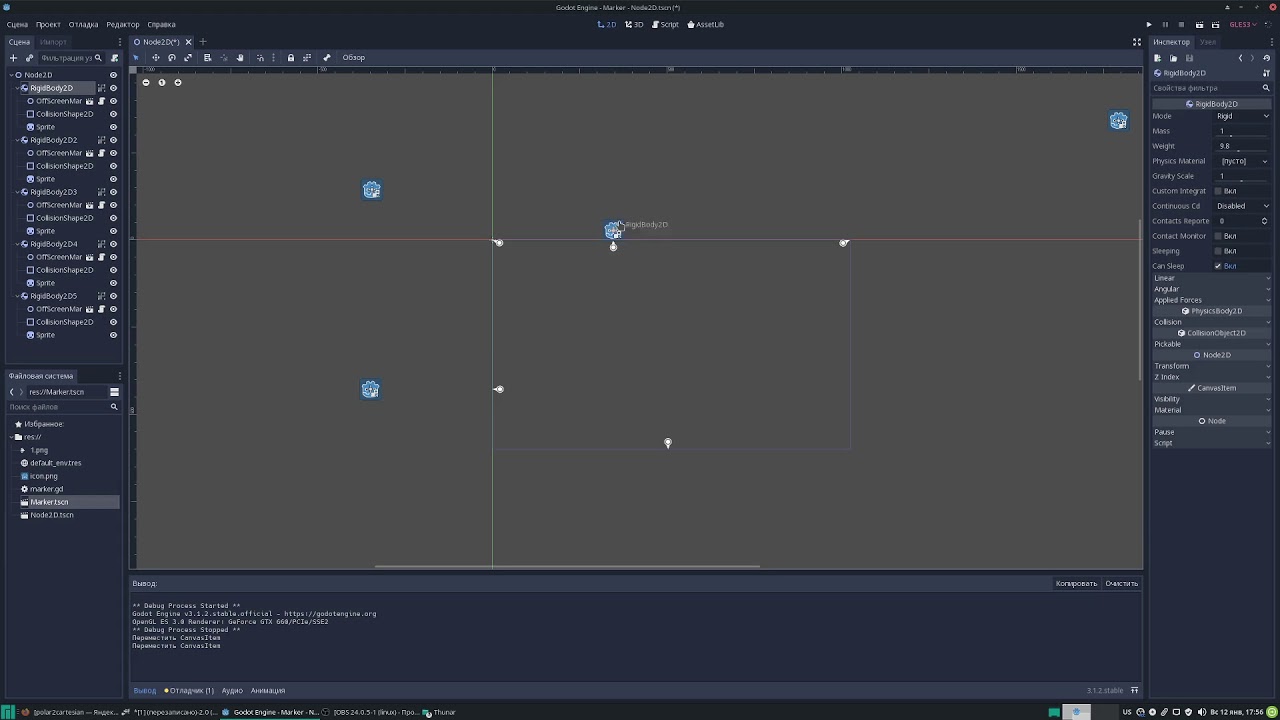The height and width of the screenshot is (720, 1280).
Task: Toggle the Sleeping checkbox
Action: pyautogui.click(x=1218, y=251)
